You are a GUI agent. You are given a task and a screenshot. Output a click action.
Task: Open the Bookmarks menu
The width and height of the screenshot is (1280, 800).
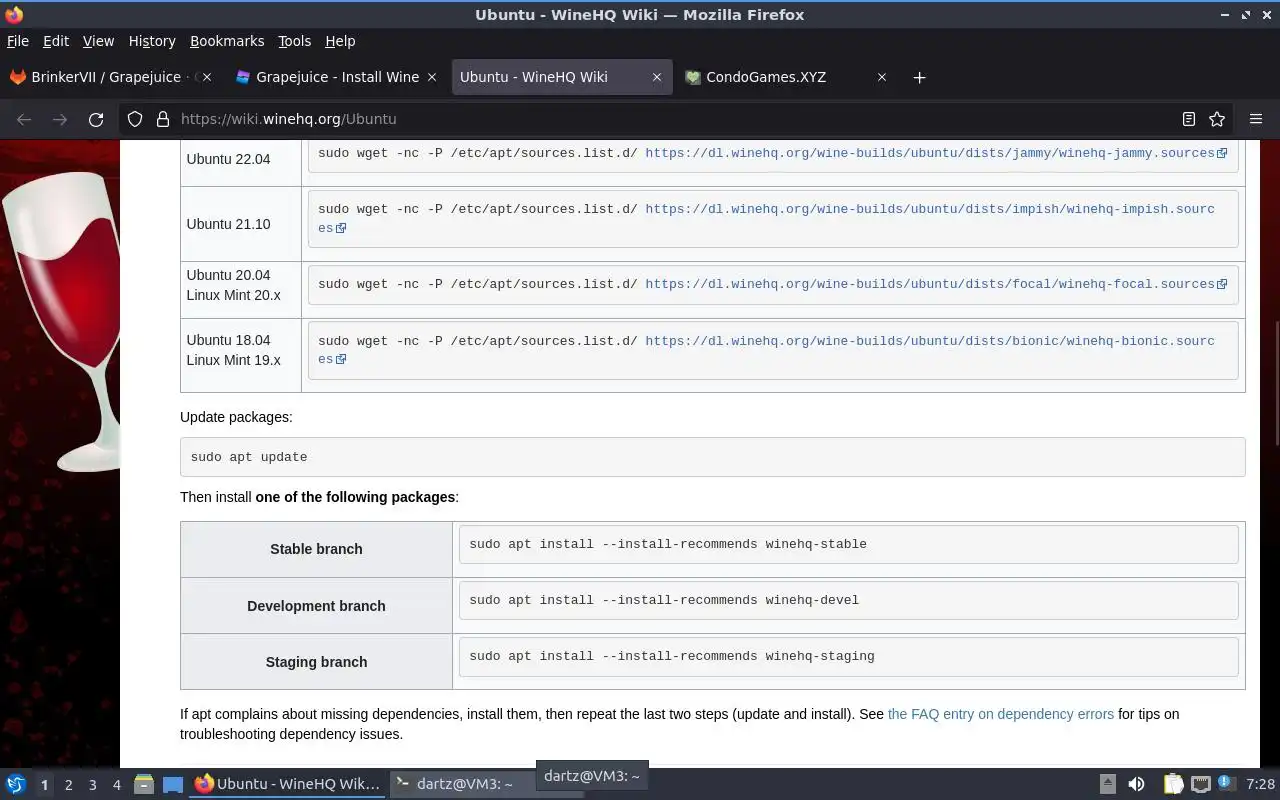pyautogui.click(x=227, y=41)
